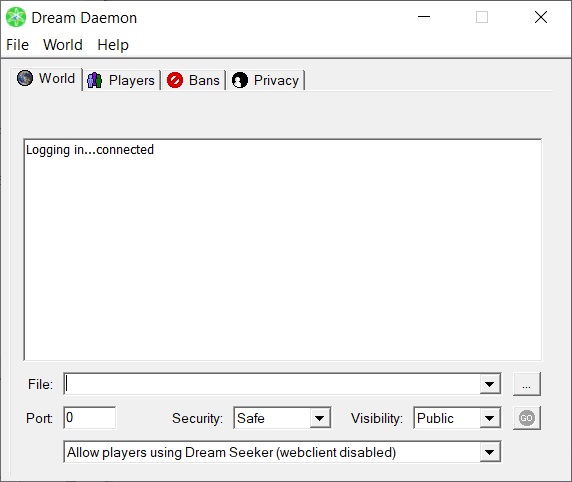Viewport: 572px width, 482px height.
Task: Select the World tab
Action: 46,78
